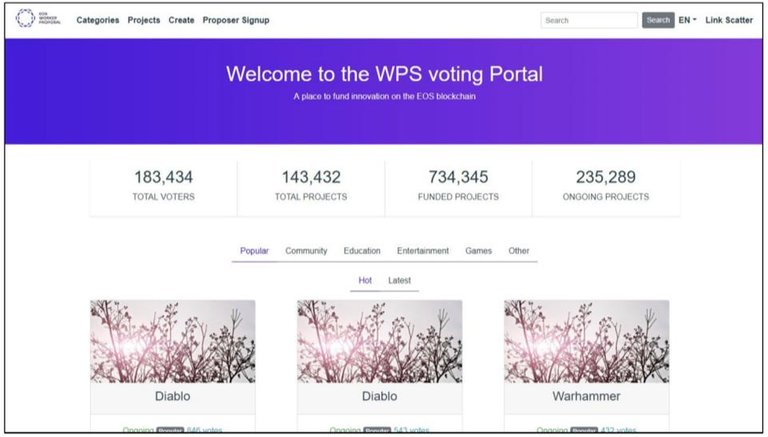
Task: Click the grey Search button
Action: (x=658, y=20)
